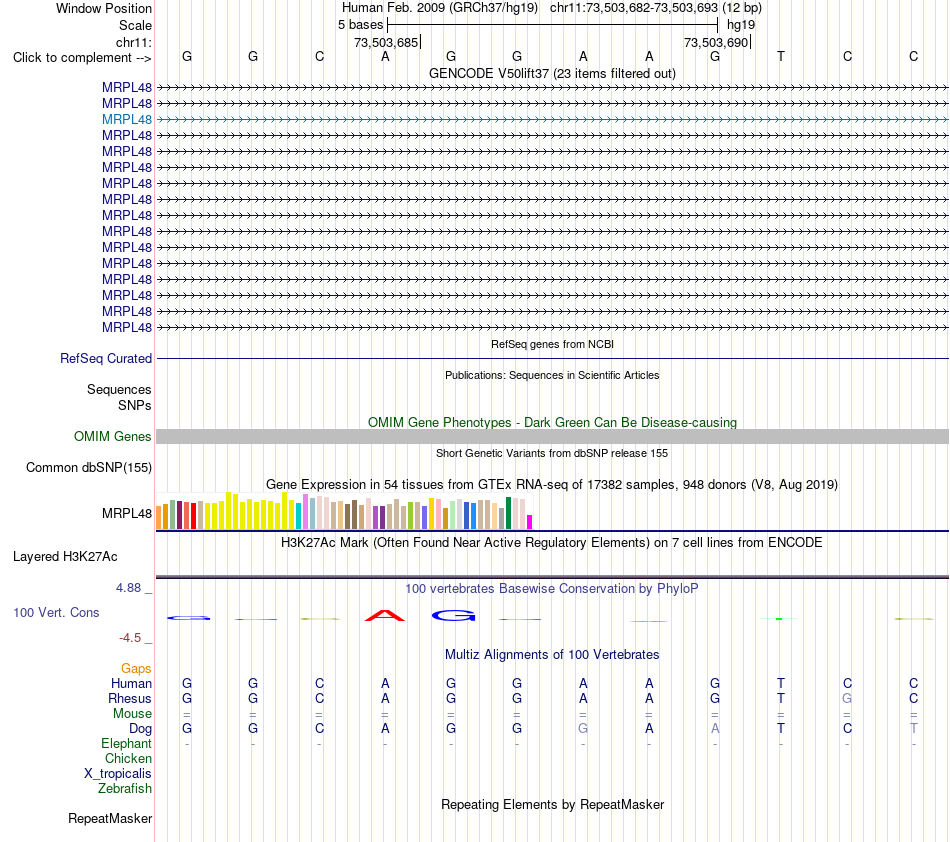Click the bright red bar in GTEx chart
The width and height of the screenshot is (950, 842).
point(193,516)
